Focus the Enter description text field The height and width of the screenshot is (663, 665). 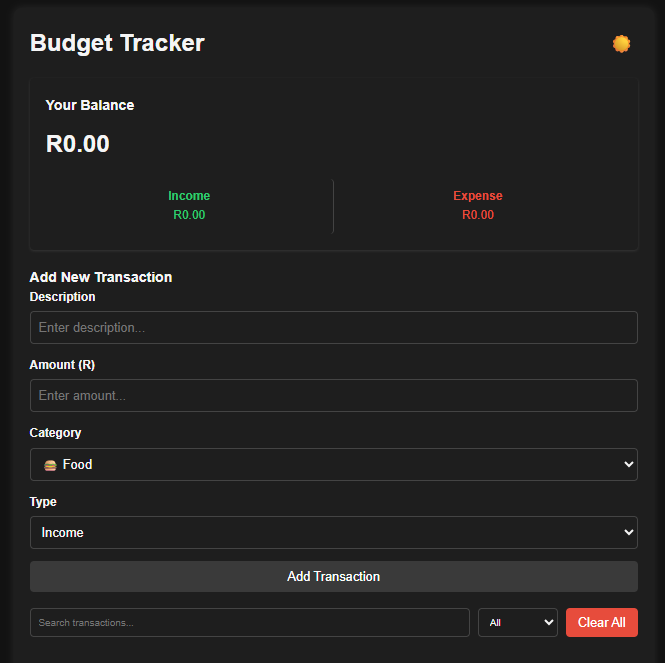[333, 327]
